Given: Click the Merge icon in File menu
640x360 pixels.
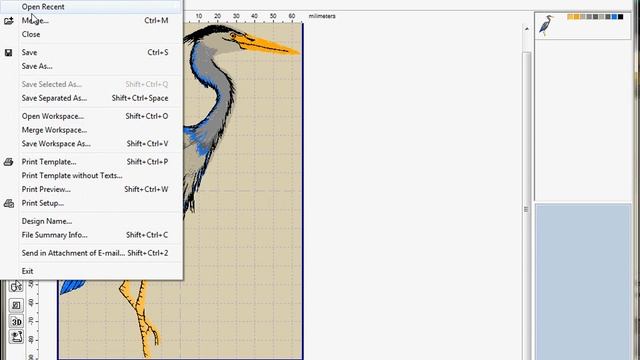Looking at the screenshot, I should (x=9, y=20).
